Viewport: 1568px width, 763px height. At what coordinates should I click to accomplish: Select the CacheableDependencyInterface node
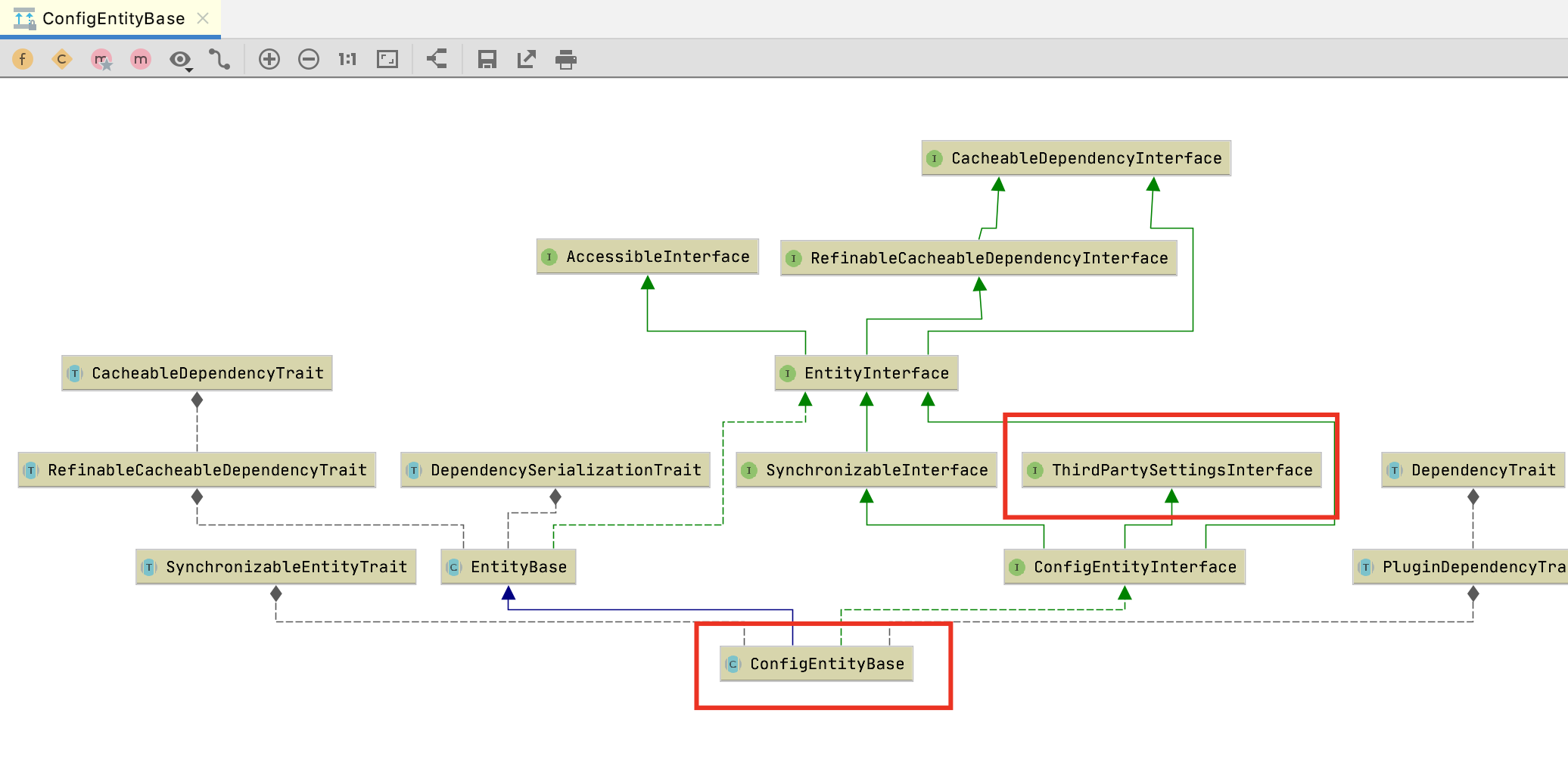[x=1076, y=158]
